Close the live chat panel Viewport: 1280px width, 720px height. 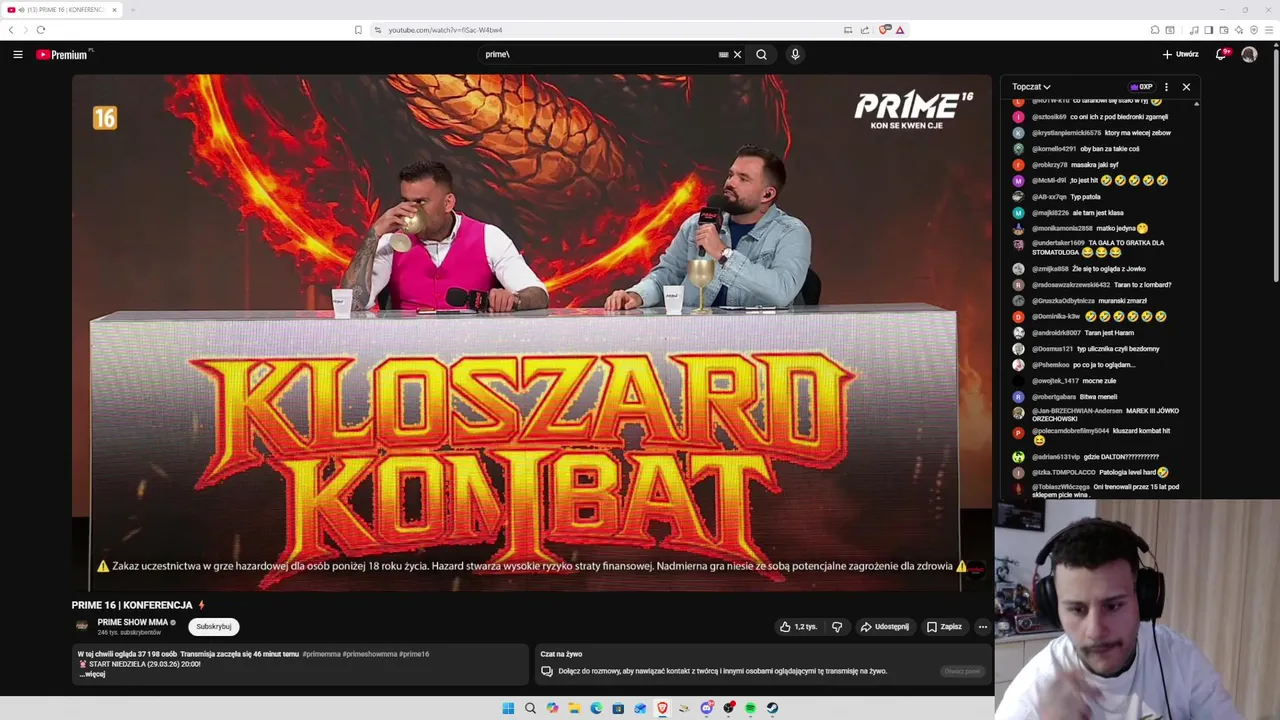click(1186, 87)
